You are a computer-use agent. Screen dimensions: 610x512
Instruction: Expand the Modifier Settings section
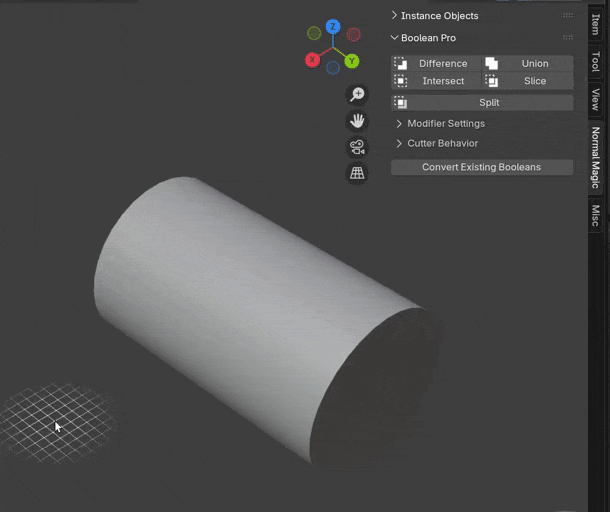coord(445,124)
